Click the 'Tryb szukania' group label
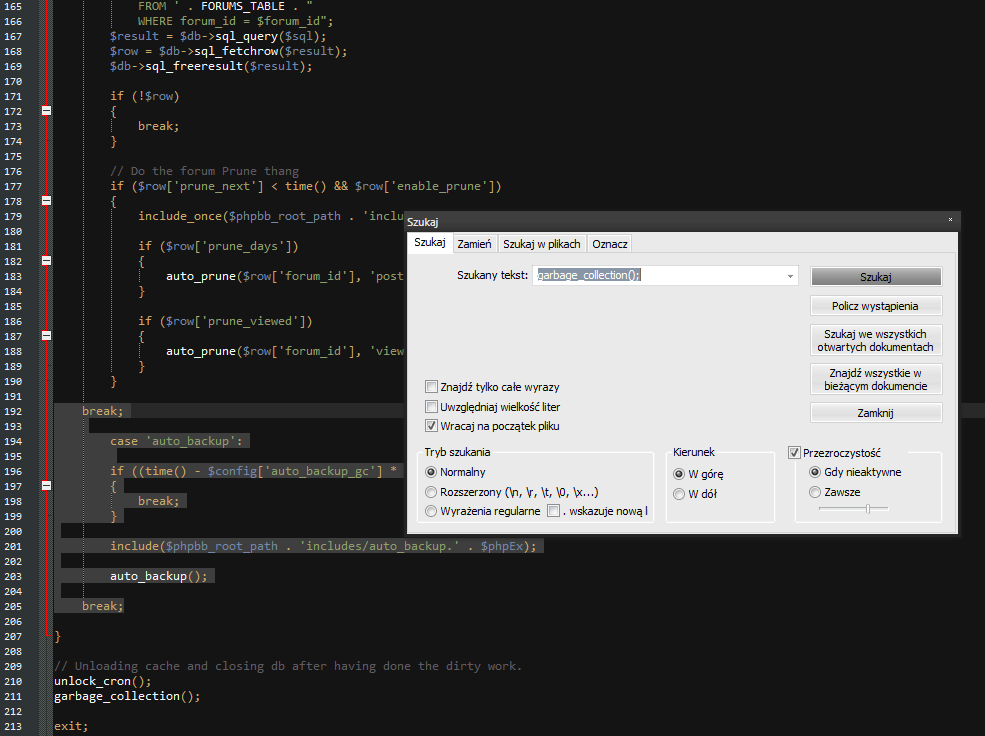Screen dimensions: 985x736 (457, 452)
